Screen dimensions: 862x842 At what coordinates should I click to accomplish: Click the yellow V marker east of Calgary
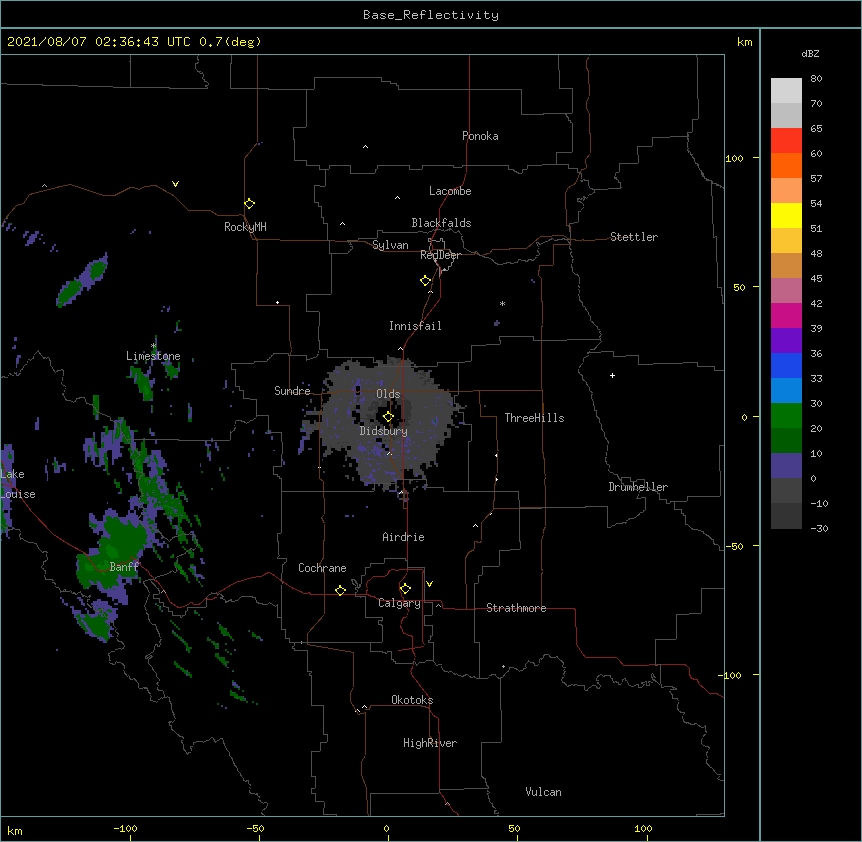point(429,584)
